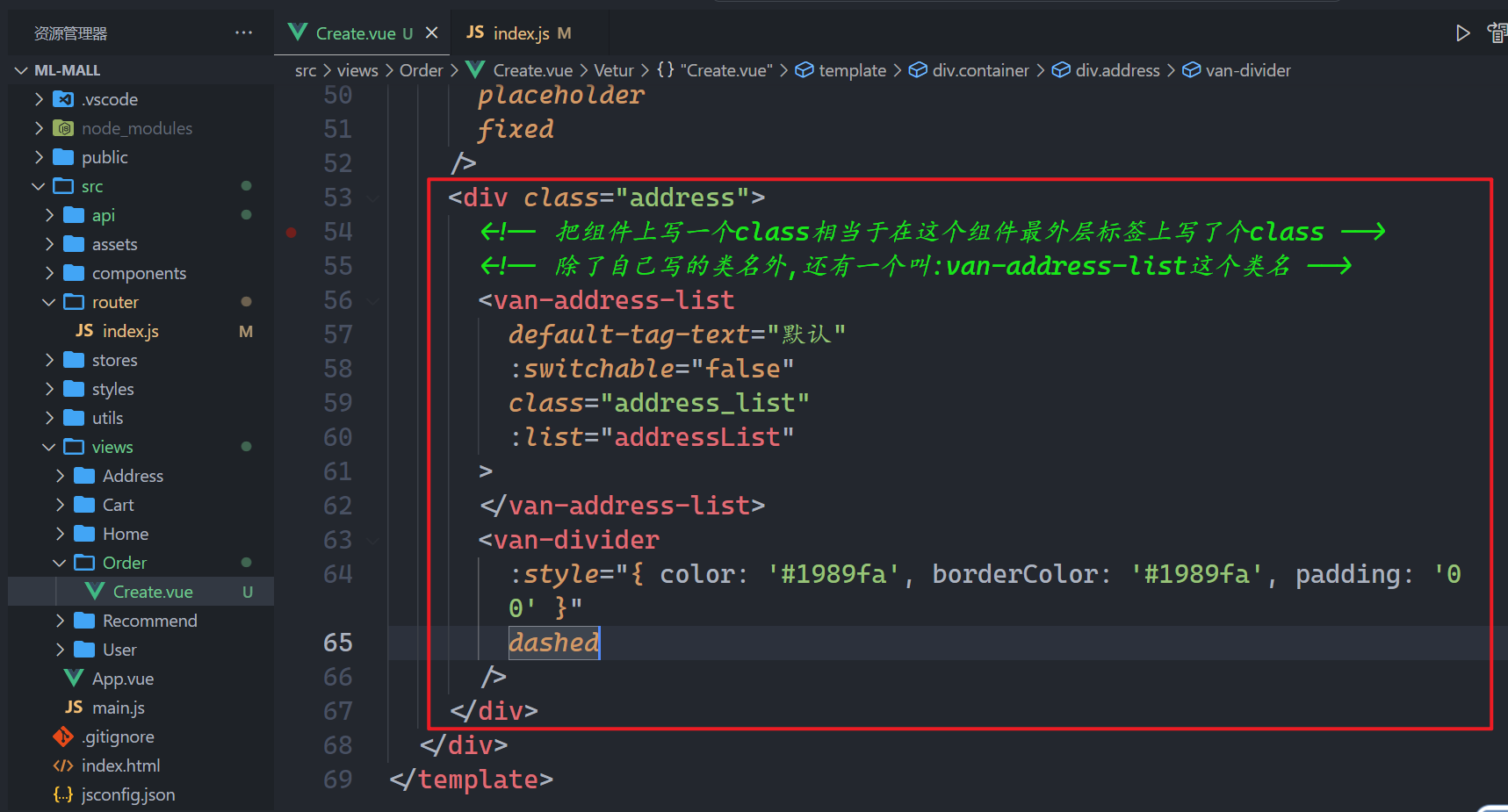Open App.vue from the explorer

[x=141, y=679]
